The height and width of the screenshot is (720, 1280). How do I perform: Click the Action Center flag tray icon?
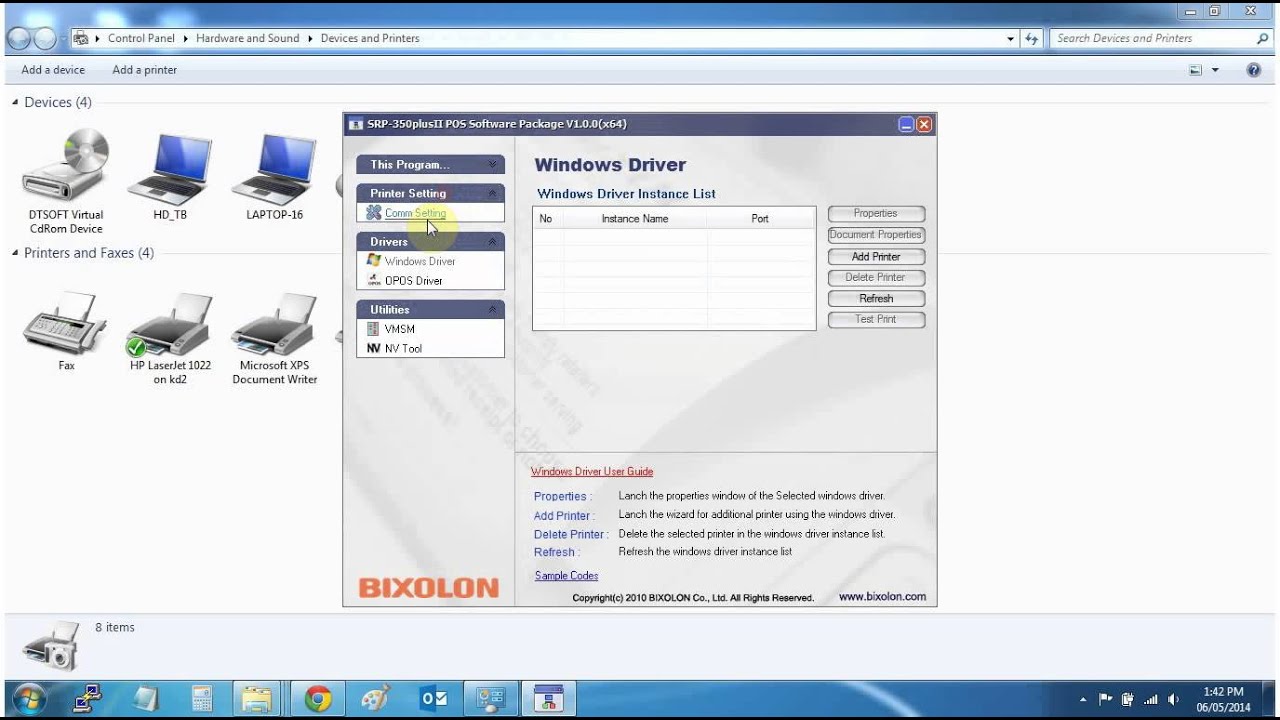point(1106,699)
